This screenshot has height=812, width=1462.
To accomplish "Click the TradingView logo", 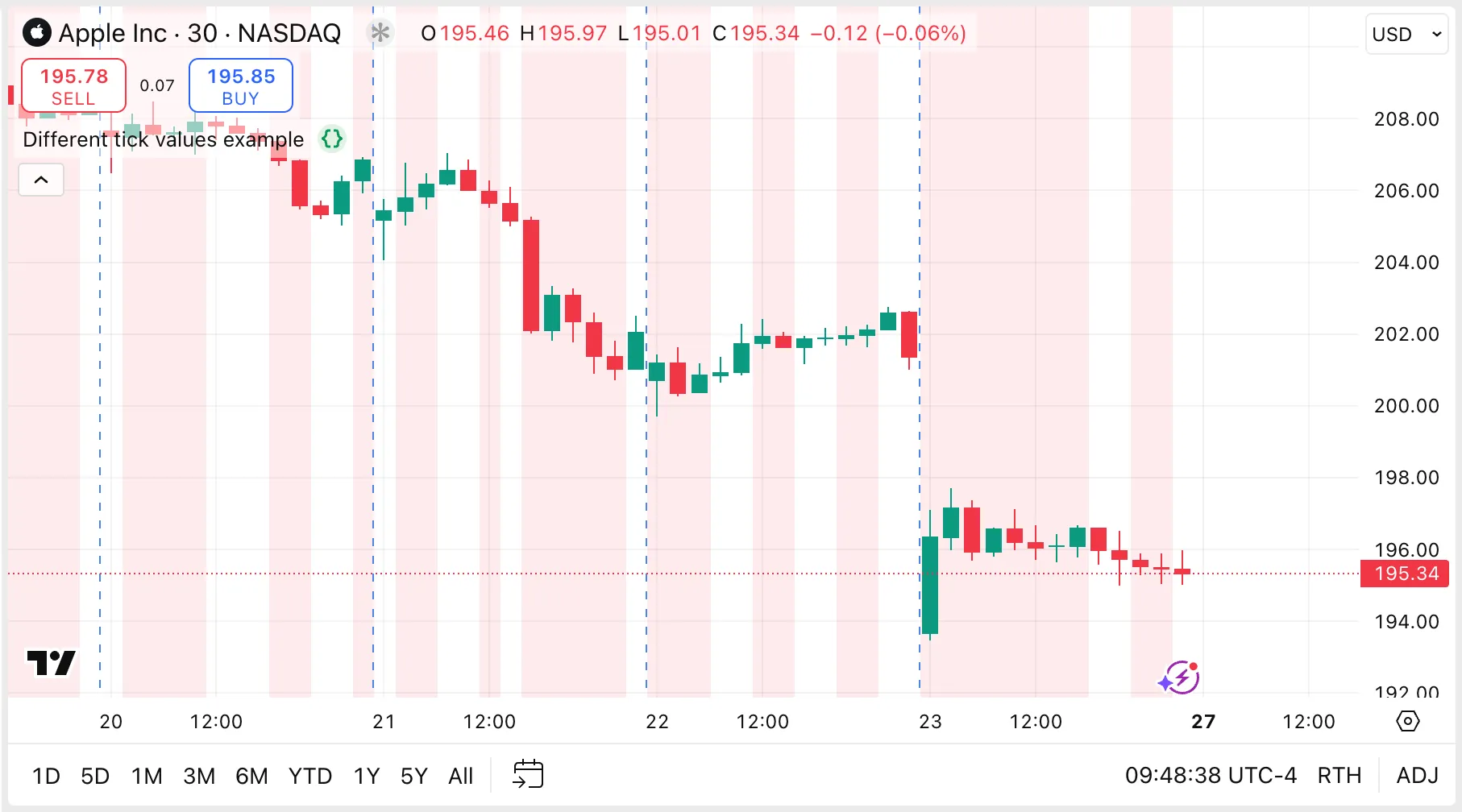I will pos(51,664).
